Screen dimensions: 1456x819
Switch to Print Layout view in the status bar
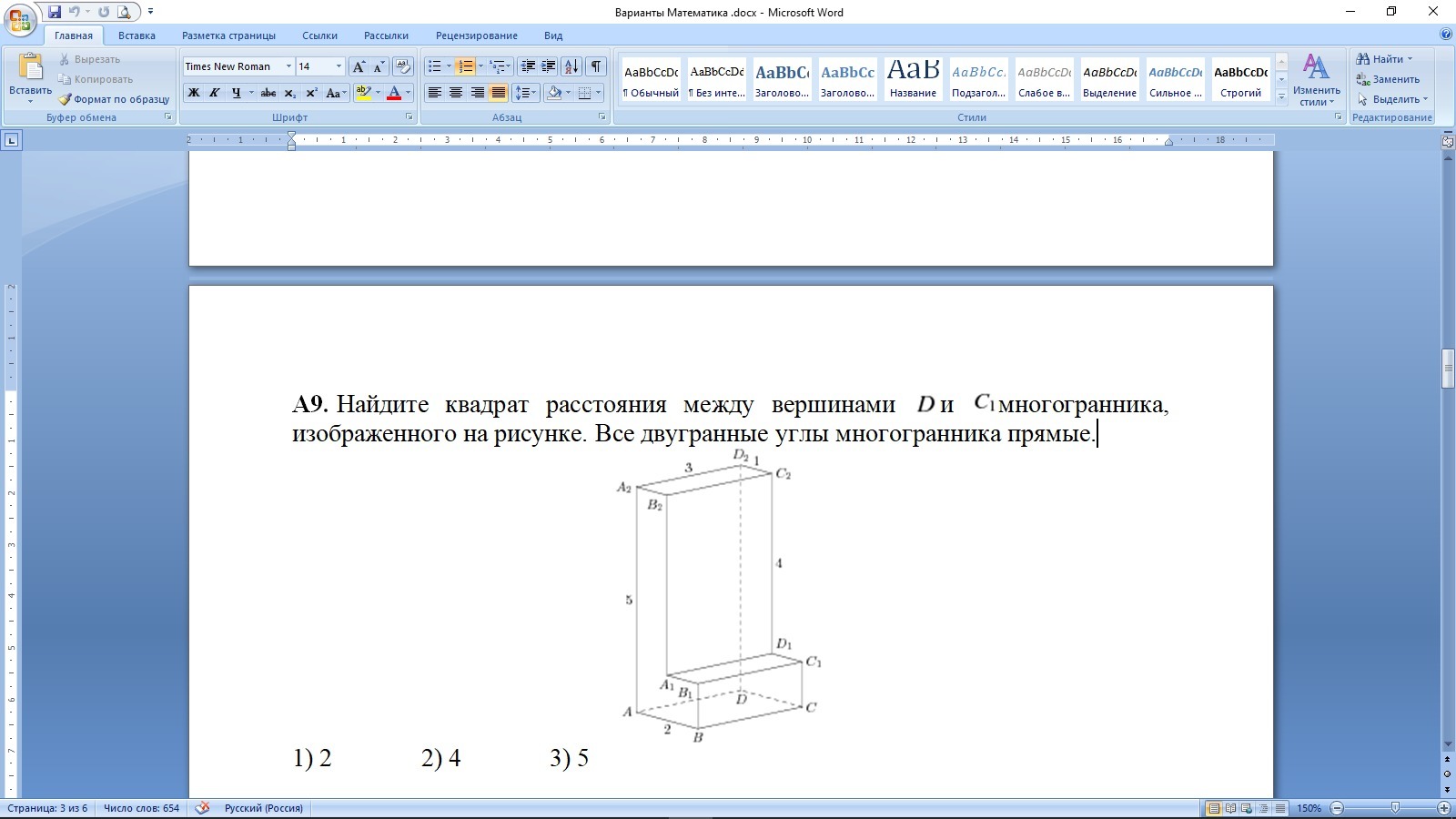point(1214,808)
